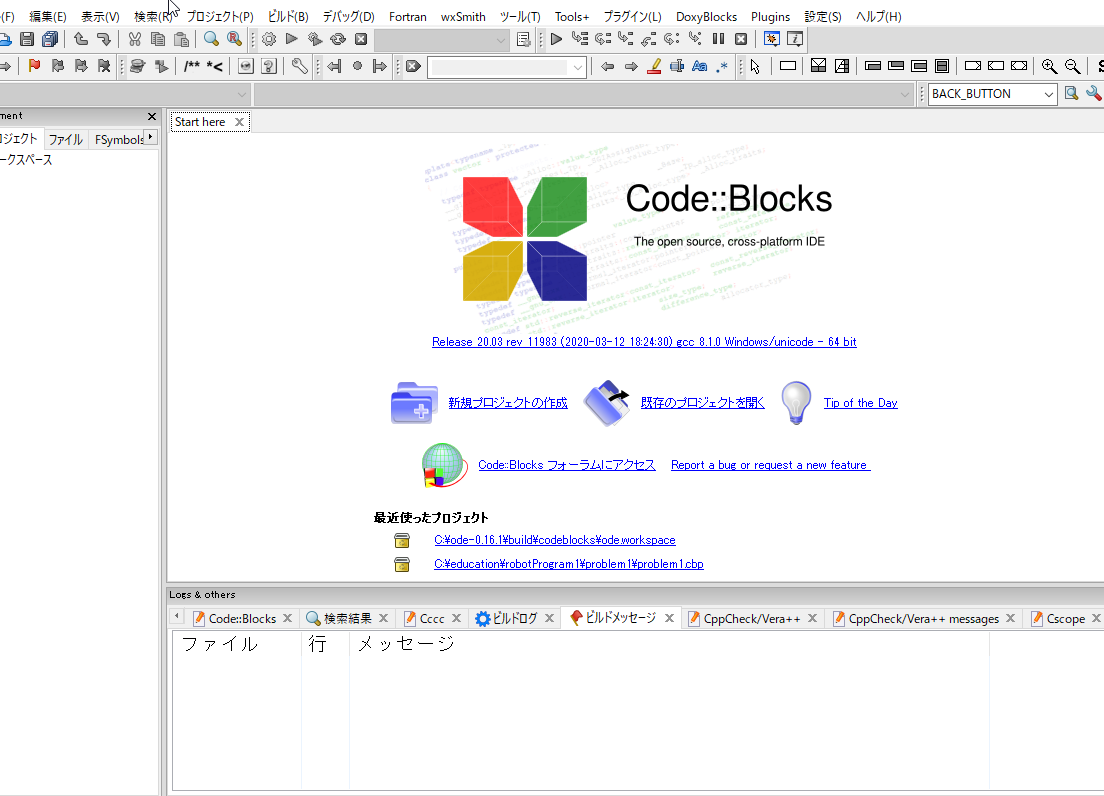Open recent project problem1.cbp
1104x796 pixels.
tap(568, 564)
